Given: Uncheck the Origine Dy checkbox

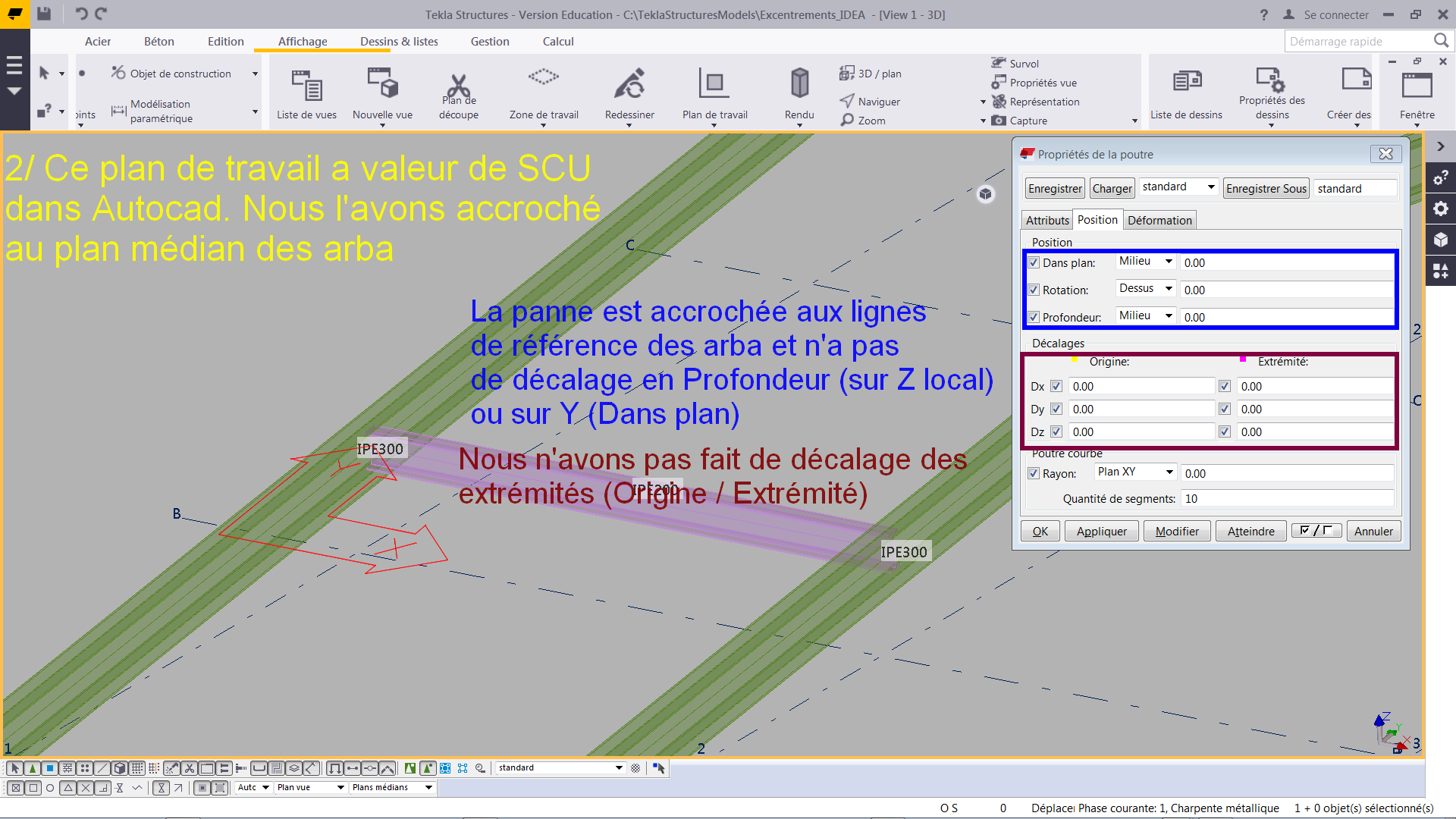Looking at the screenshot, I should pos(1056,409).
